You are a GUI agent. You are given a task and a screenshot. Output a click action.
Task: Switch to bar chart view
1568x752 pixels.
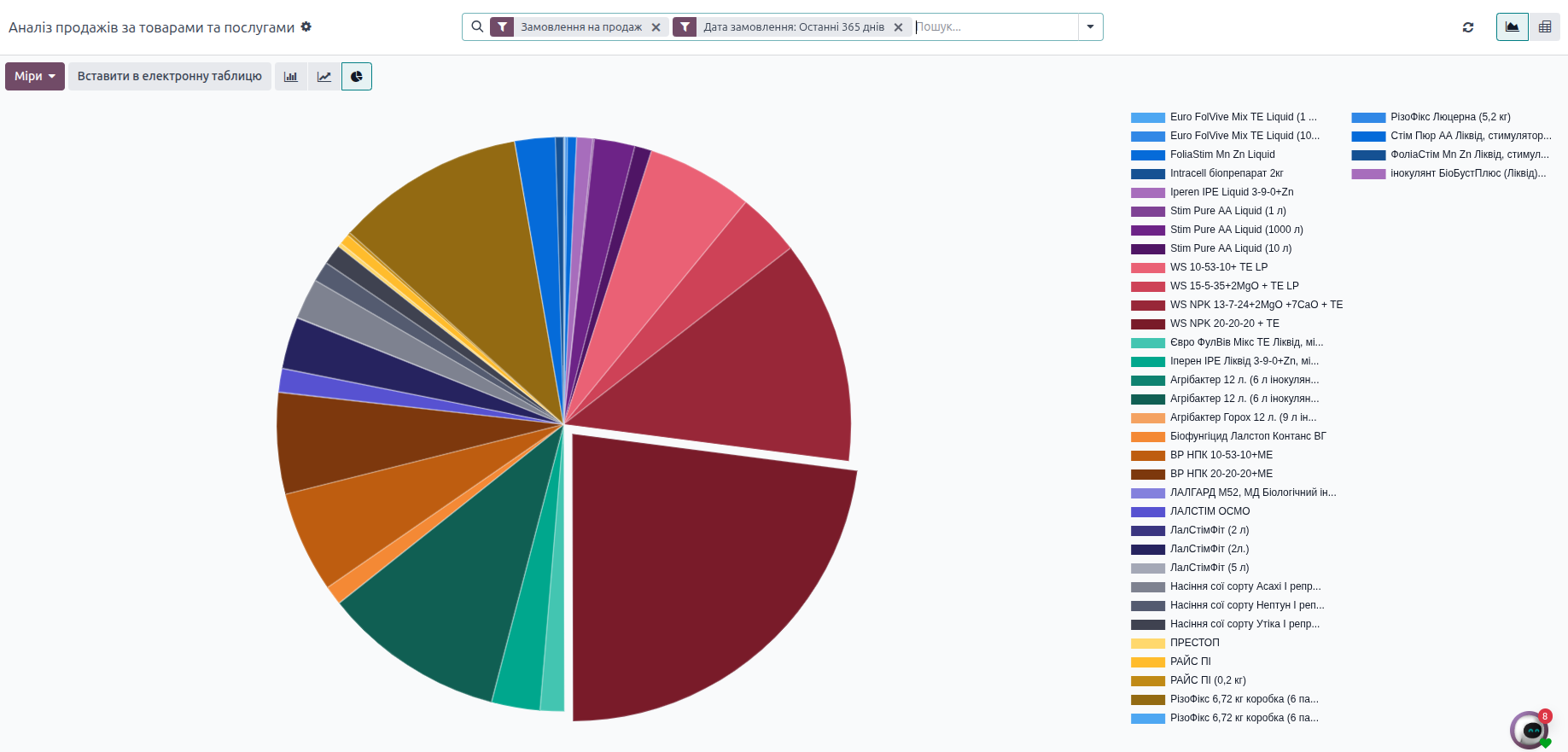pos(290,77)
